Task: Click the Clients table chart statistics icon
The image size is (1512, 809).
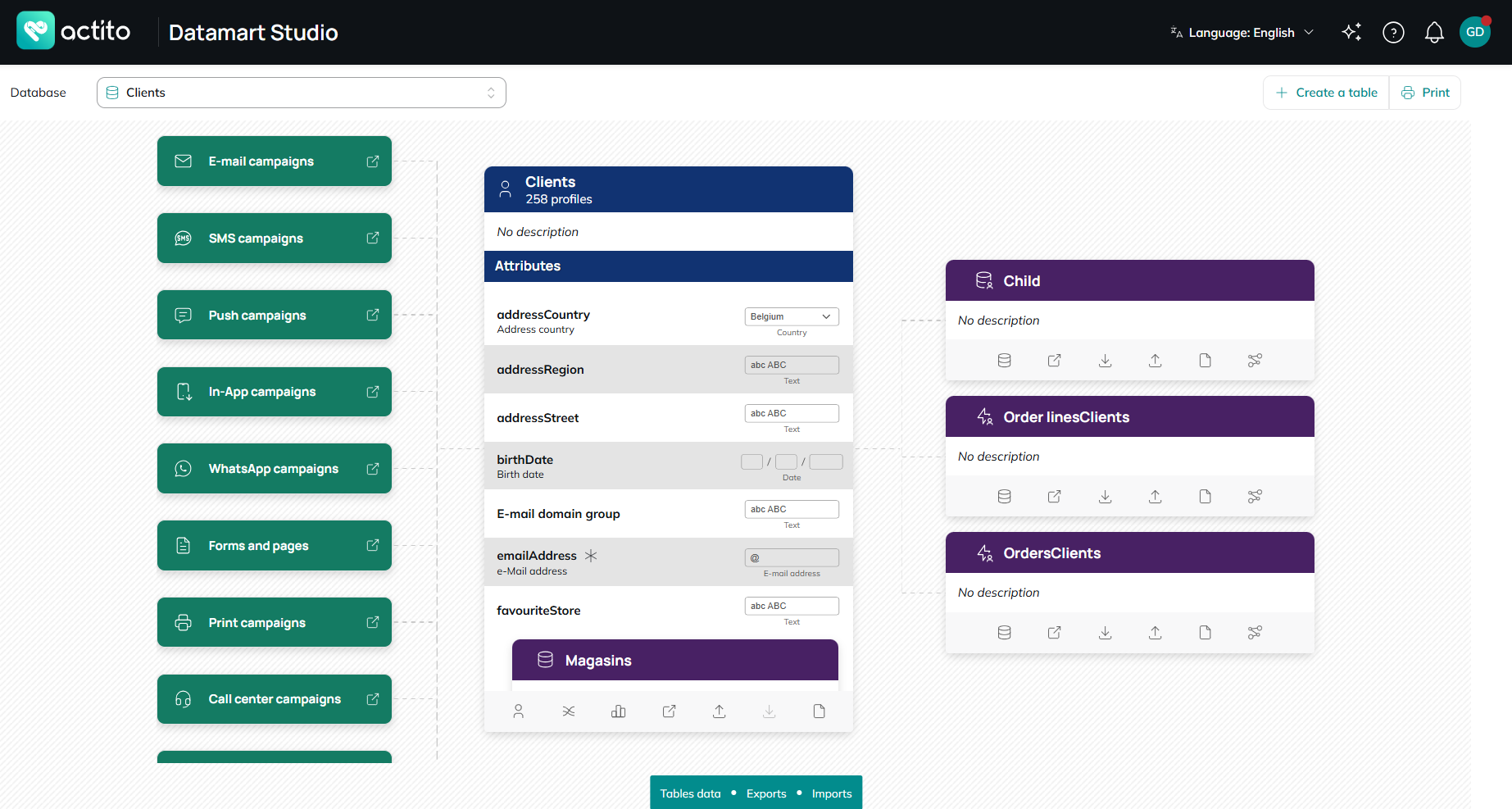Action: tap(619, 711)
